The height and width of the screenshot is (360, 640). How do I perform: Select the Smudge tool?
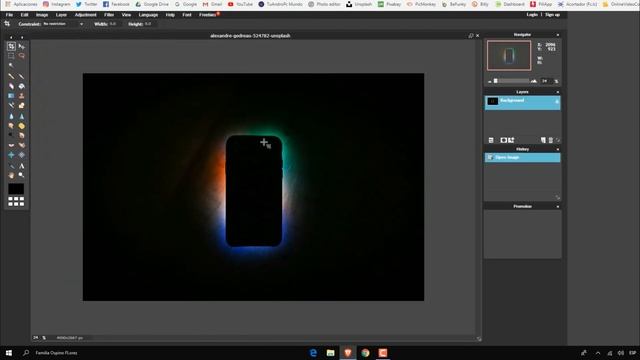tap(11, 126)
